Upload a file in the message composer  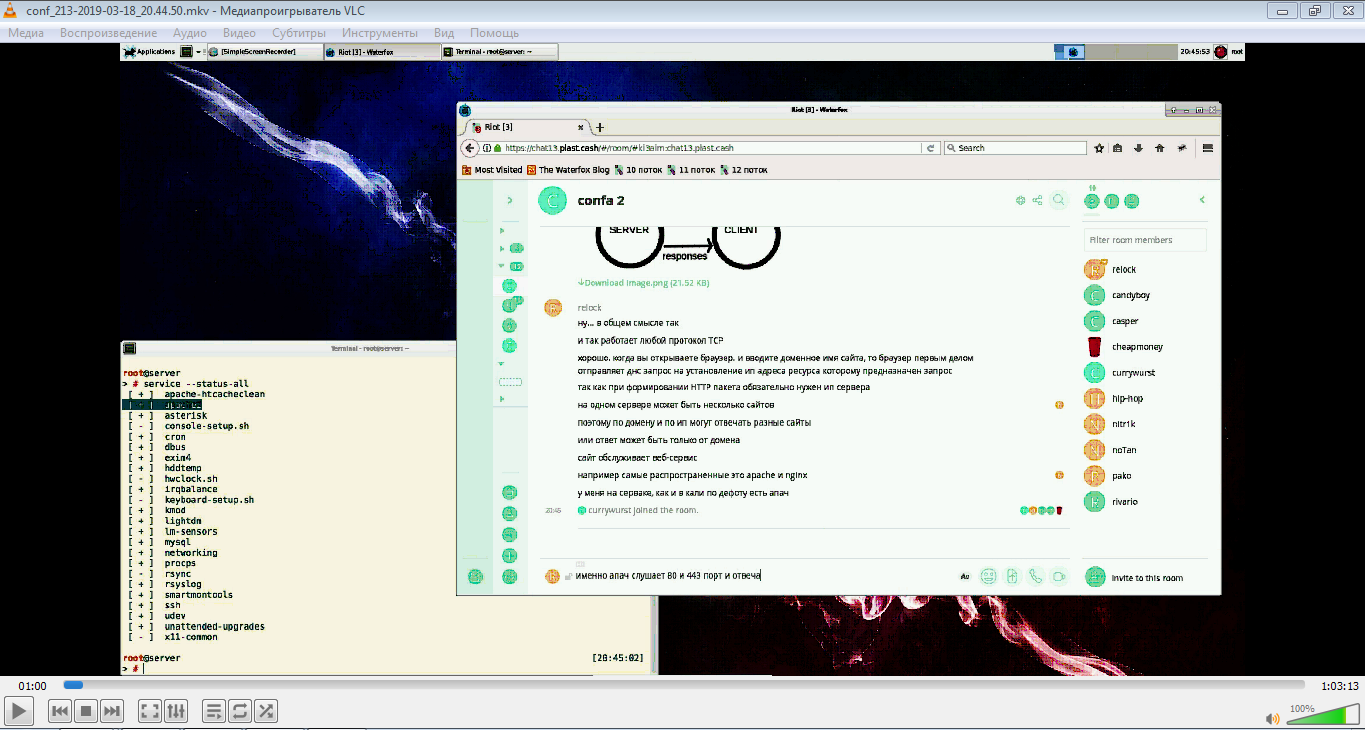(1012, 576)
